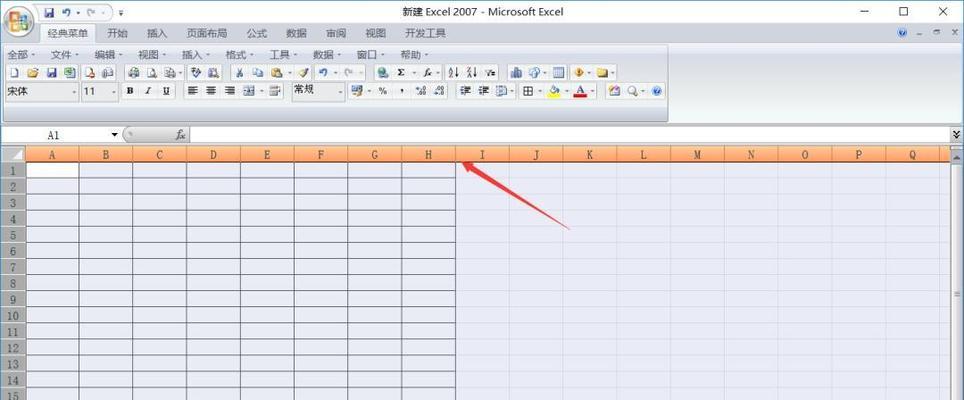
Task: Expand the formula bar with the chevron
Action: [x=956, y=134]
